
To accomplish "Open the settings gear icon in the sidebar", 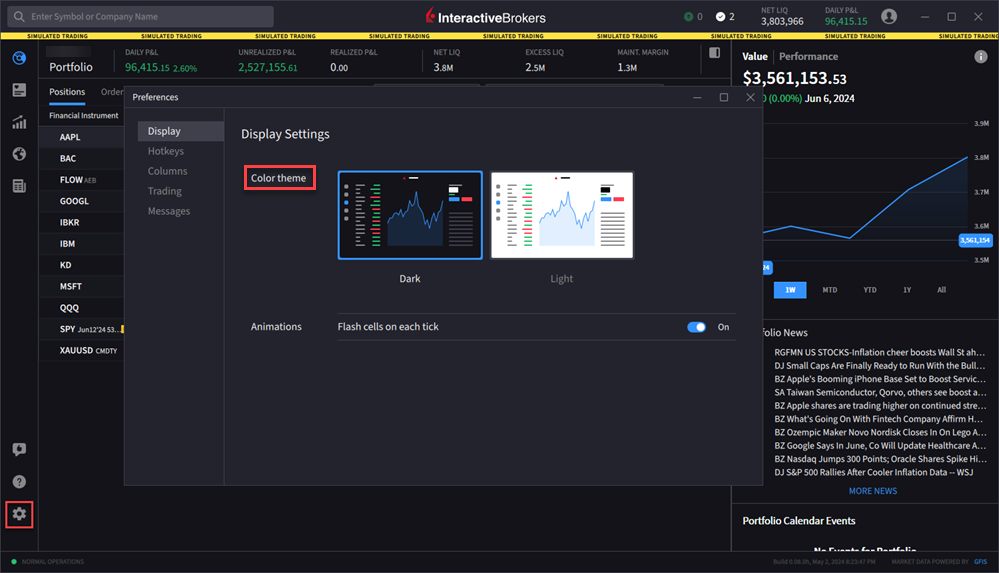I will point(19,514).
